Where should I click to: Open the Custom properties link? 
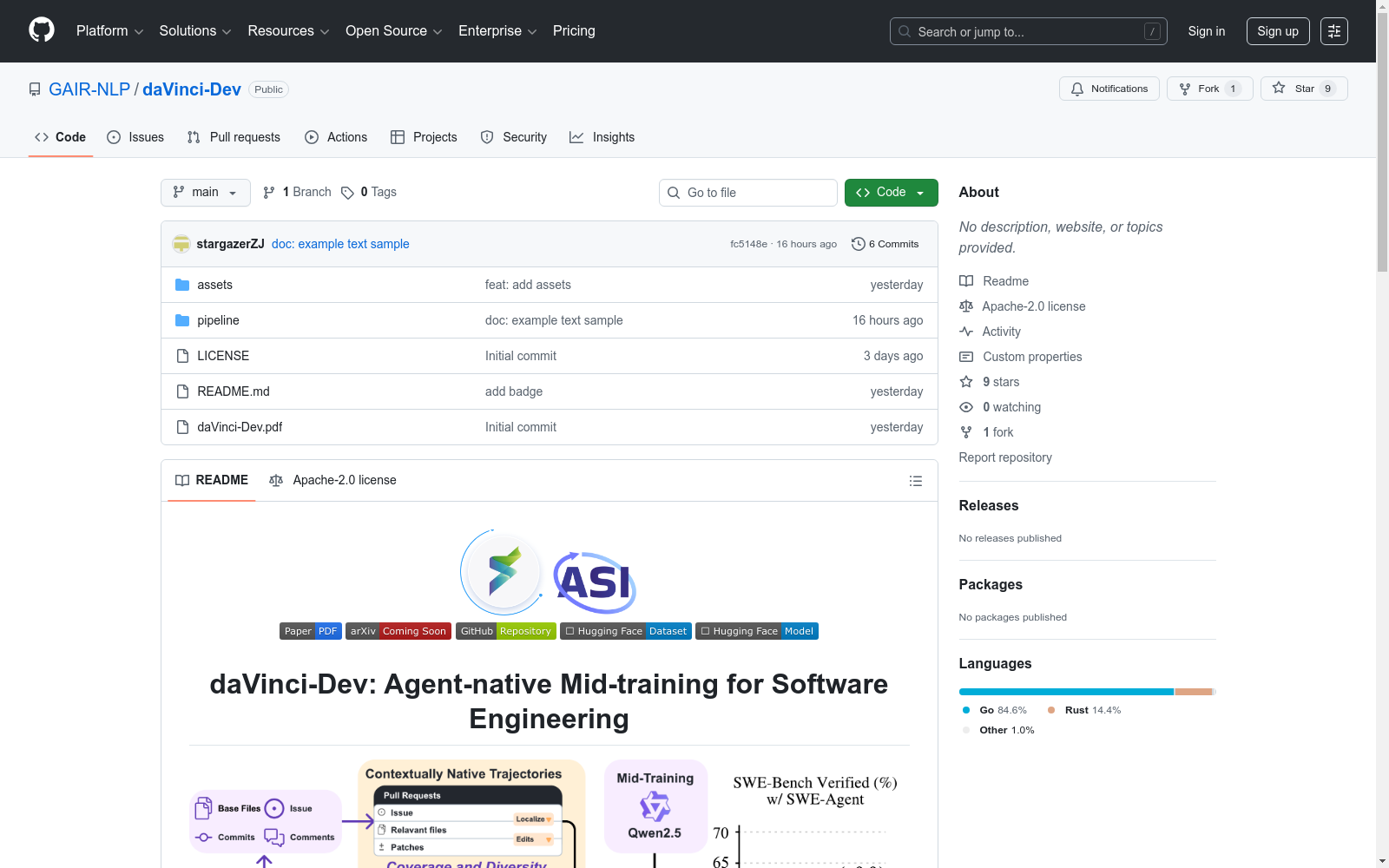coord(1021,357)
